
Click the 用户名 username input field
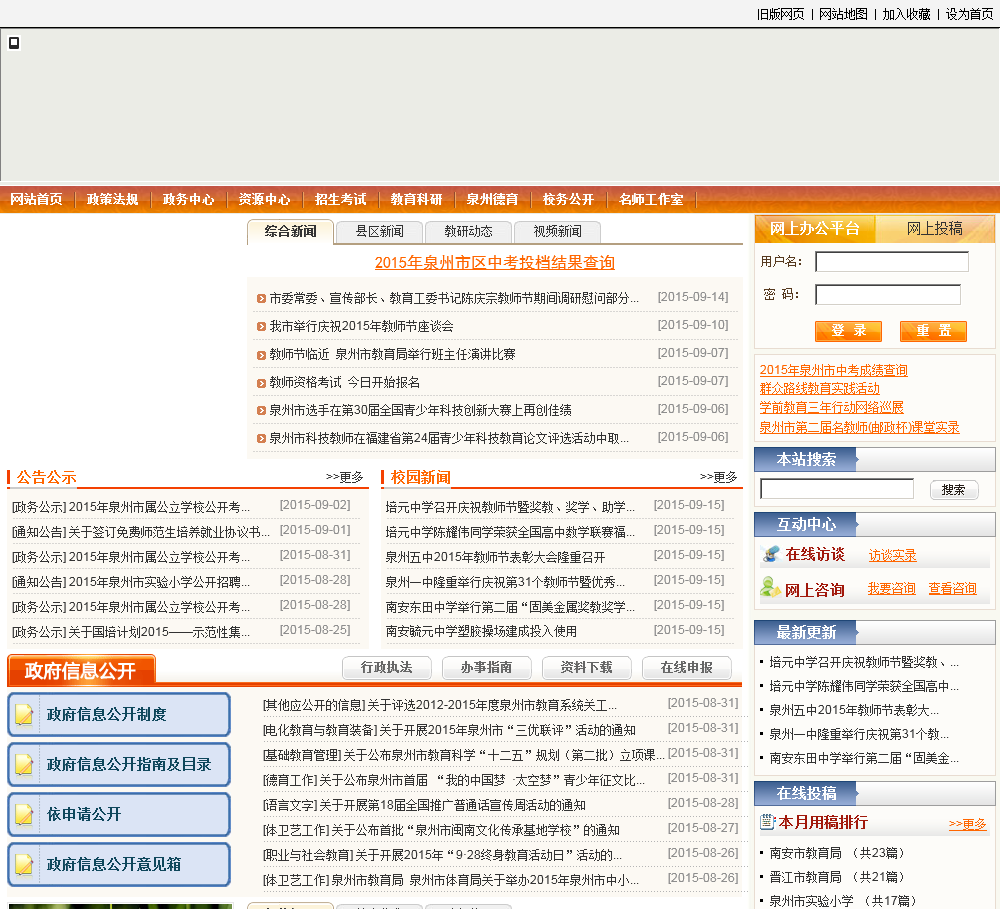[891, 262]
